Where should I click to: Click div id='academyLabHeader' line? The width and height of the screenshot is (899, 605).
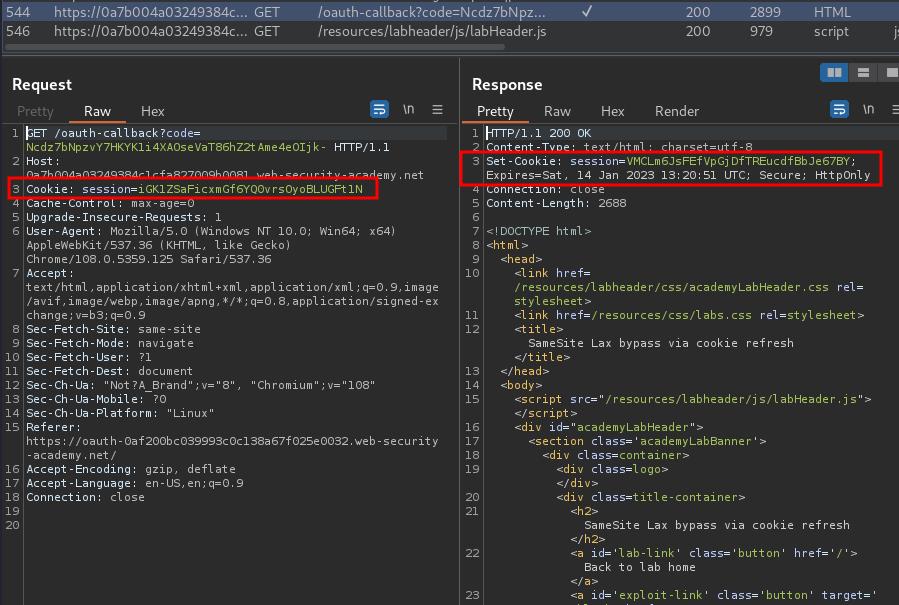pyautogui.click(x=608, y=427)
